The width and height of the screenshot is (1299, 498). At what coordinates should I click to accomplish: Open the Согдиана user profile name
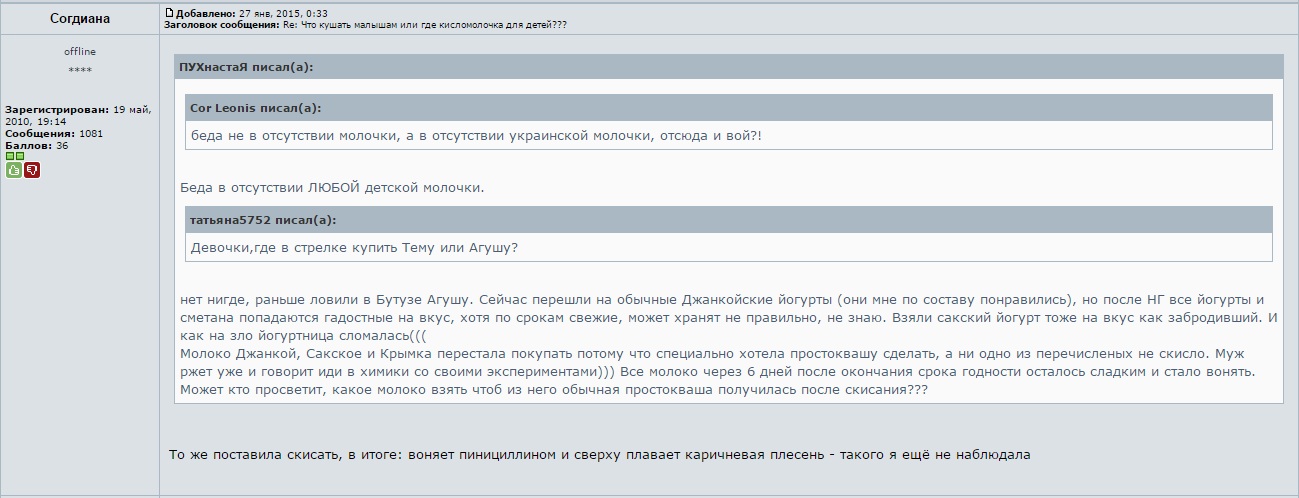point(80,18)
